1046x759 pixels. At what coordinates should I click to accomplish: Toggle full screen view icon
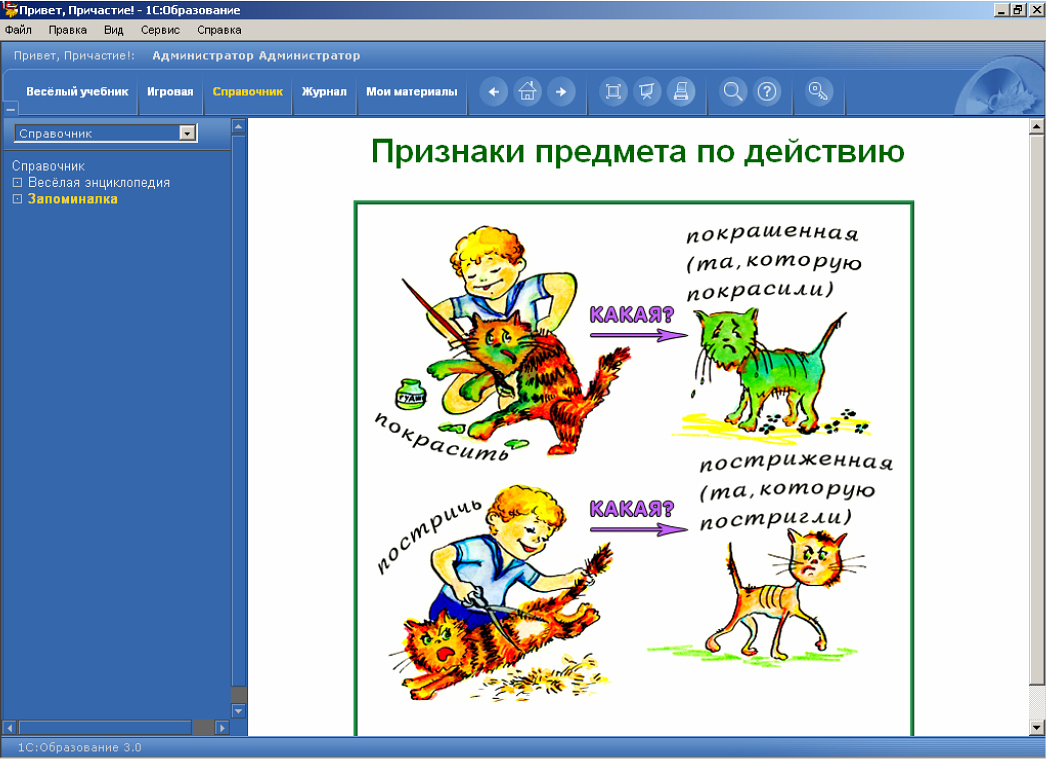coord(613,92)
